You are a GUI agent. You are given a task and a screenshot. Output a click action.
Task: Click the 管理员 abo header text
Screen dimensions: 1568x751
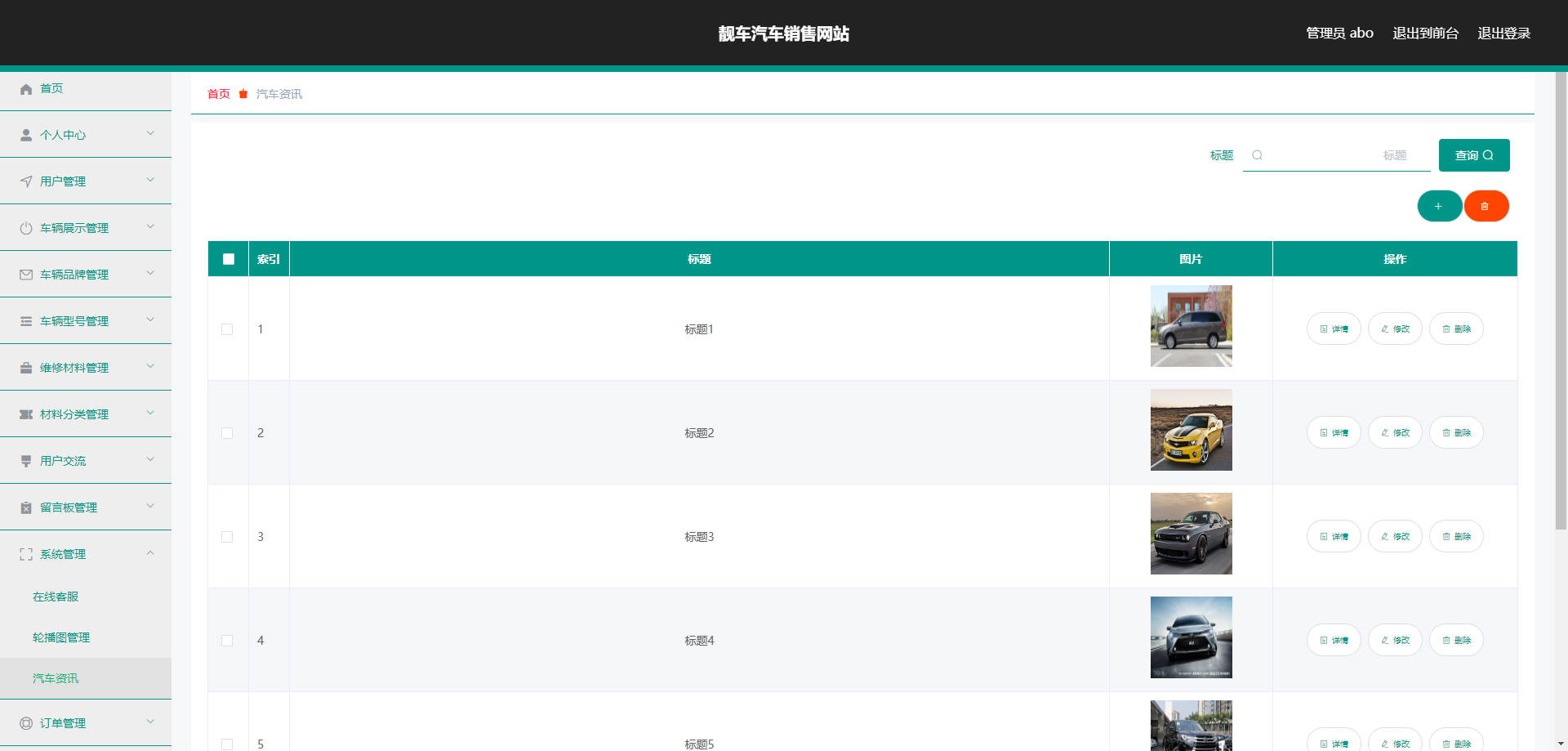click(1339, 34)
